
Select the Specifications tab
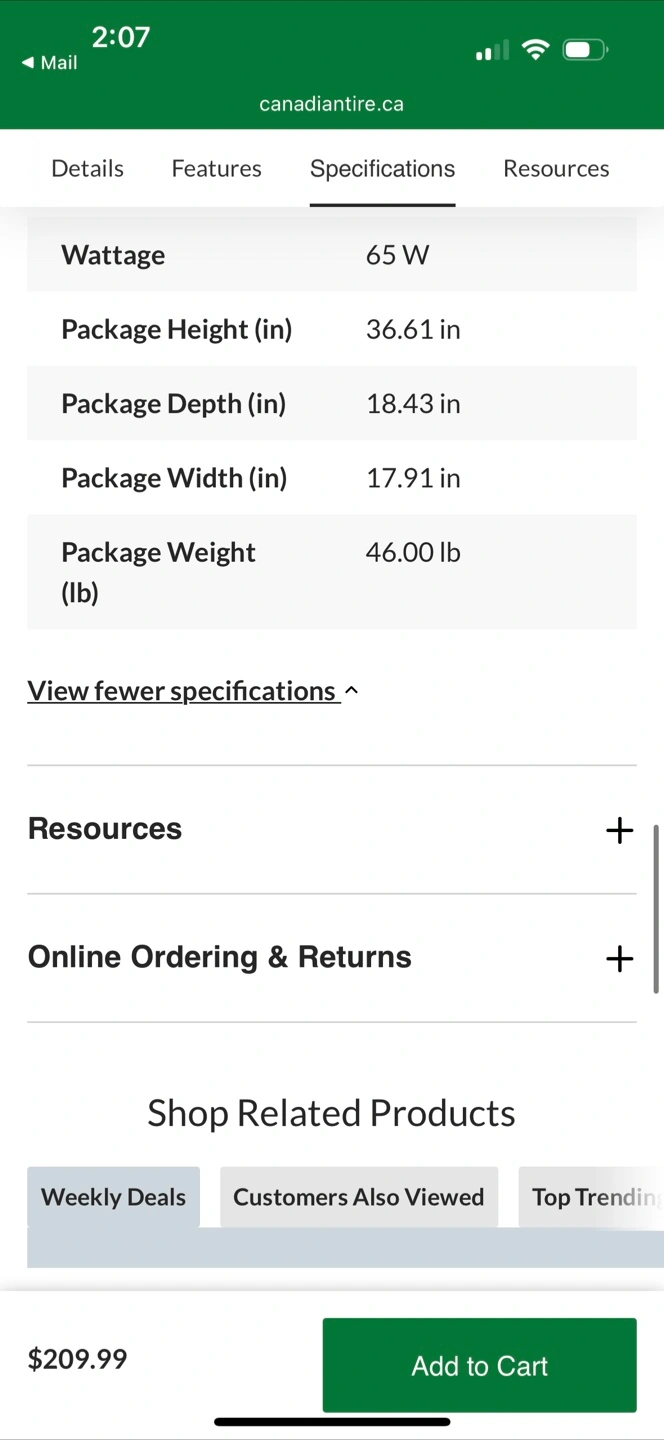click(382, 169)
